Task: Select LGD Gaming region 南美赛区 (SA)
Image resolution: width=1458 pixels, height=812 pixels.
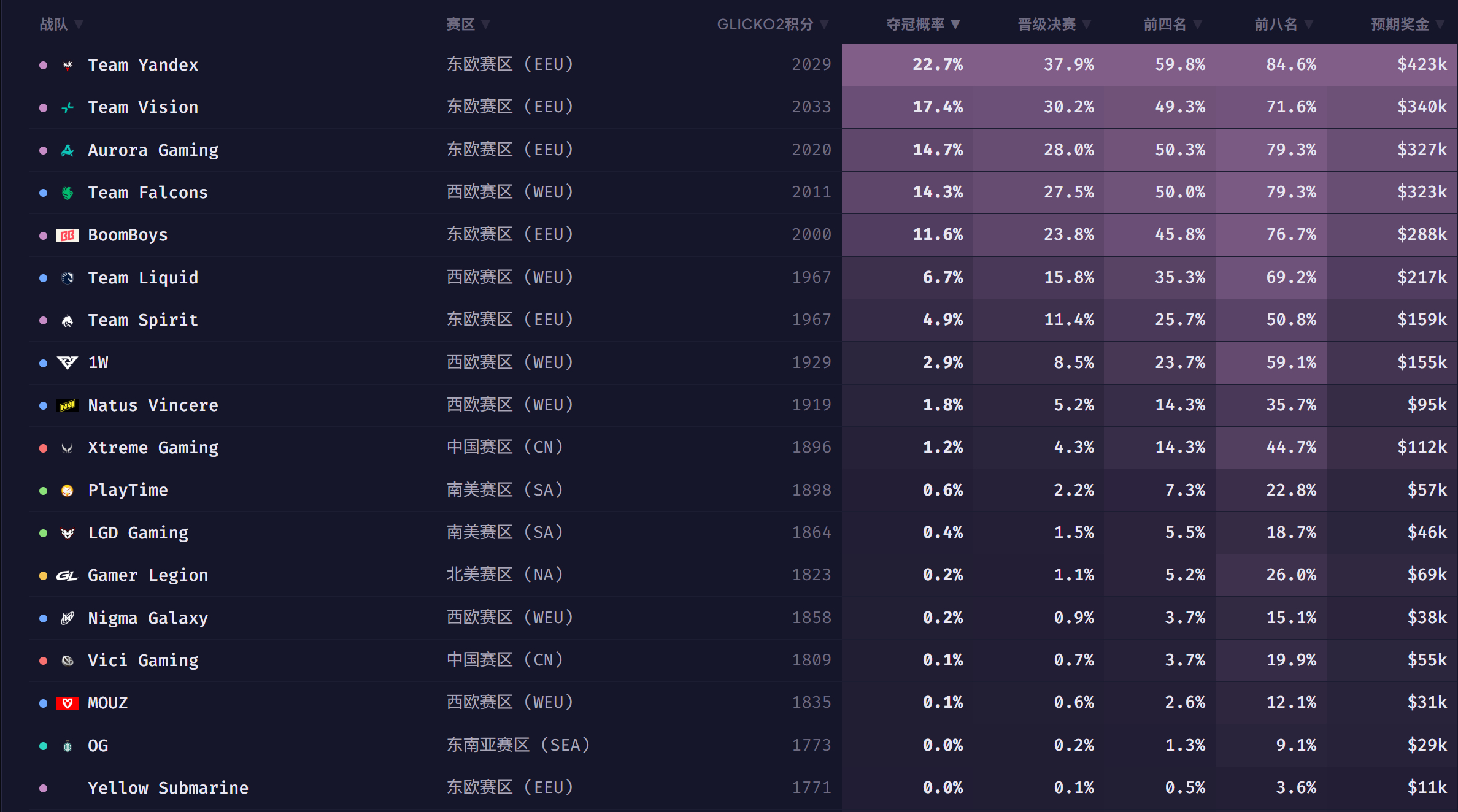Action: click(x=505, y=533)
